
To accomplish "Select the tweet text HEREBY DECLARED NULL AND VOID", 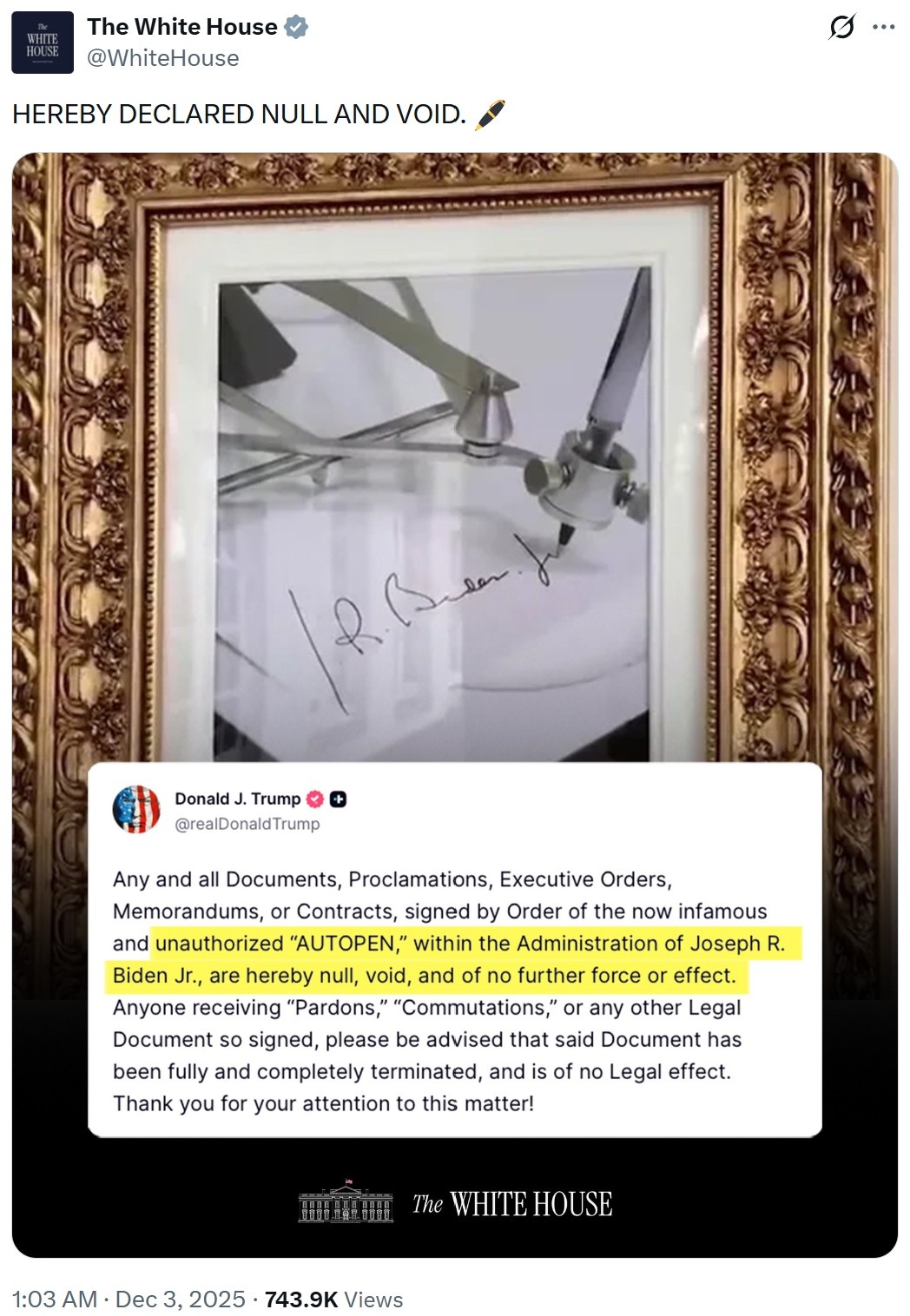I will (x=240, y=115).
